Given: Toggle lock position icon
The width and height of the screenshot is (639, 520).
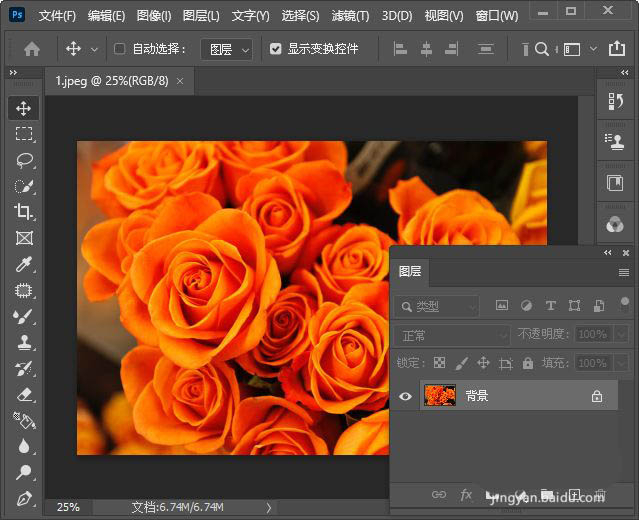Looking at the screenshot, I should 483,362.
